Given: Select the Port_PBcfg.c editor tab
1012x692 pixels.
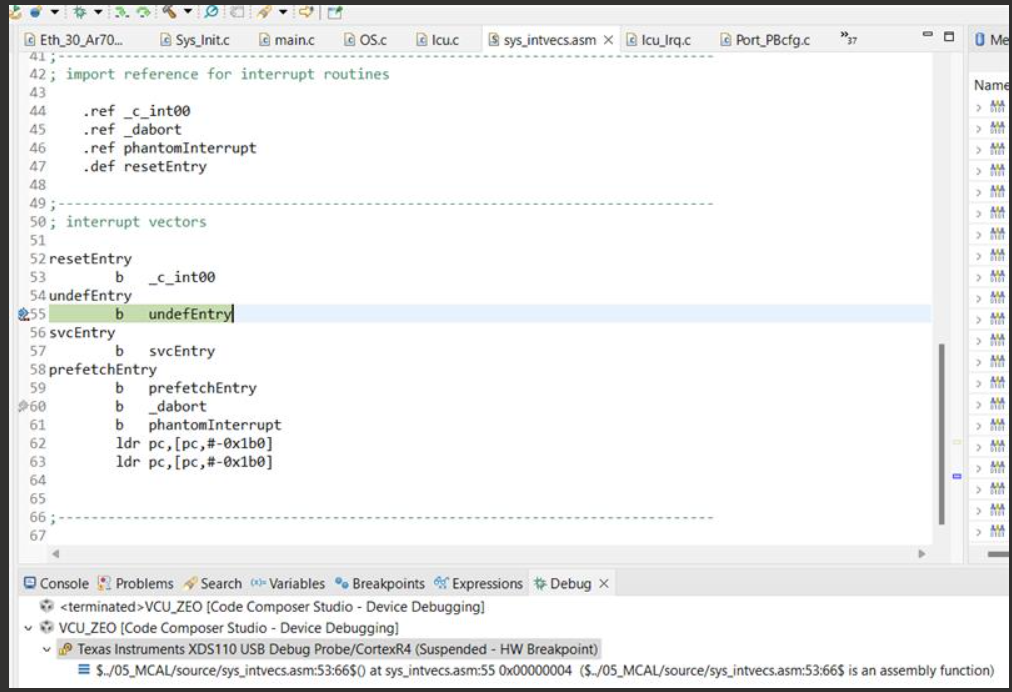Looking at the screenshot, I should coord(765,40).
